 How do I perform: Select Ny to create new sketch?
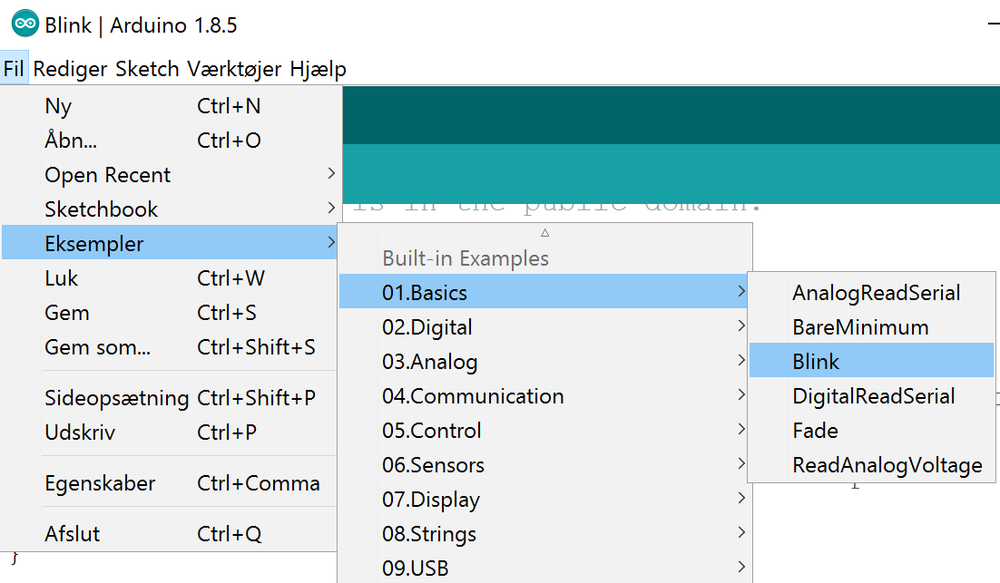pyautogui.click(x=59, y=106)
